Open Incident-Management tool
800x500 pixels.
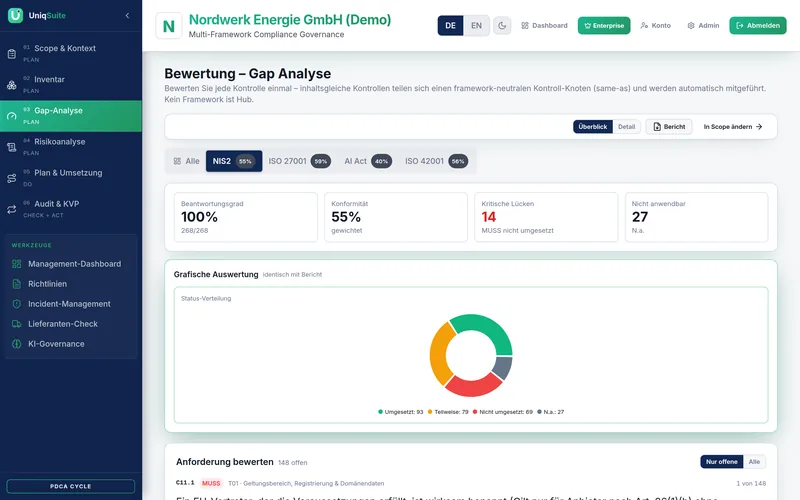coord(71,304)
